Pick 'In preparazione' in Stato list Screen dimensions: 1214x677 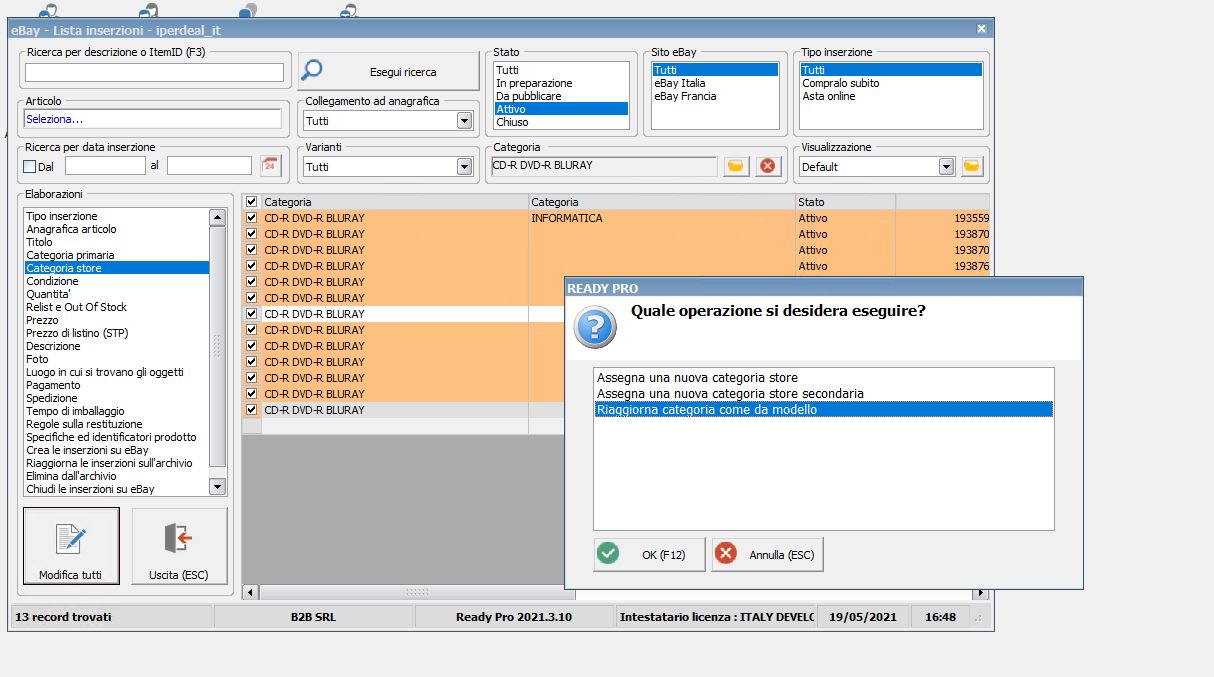(x=561, y=83)
